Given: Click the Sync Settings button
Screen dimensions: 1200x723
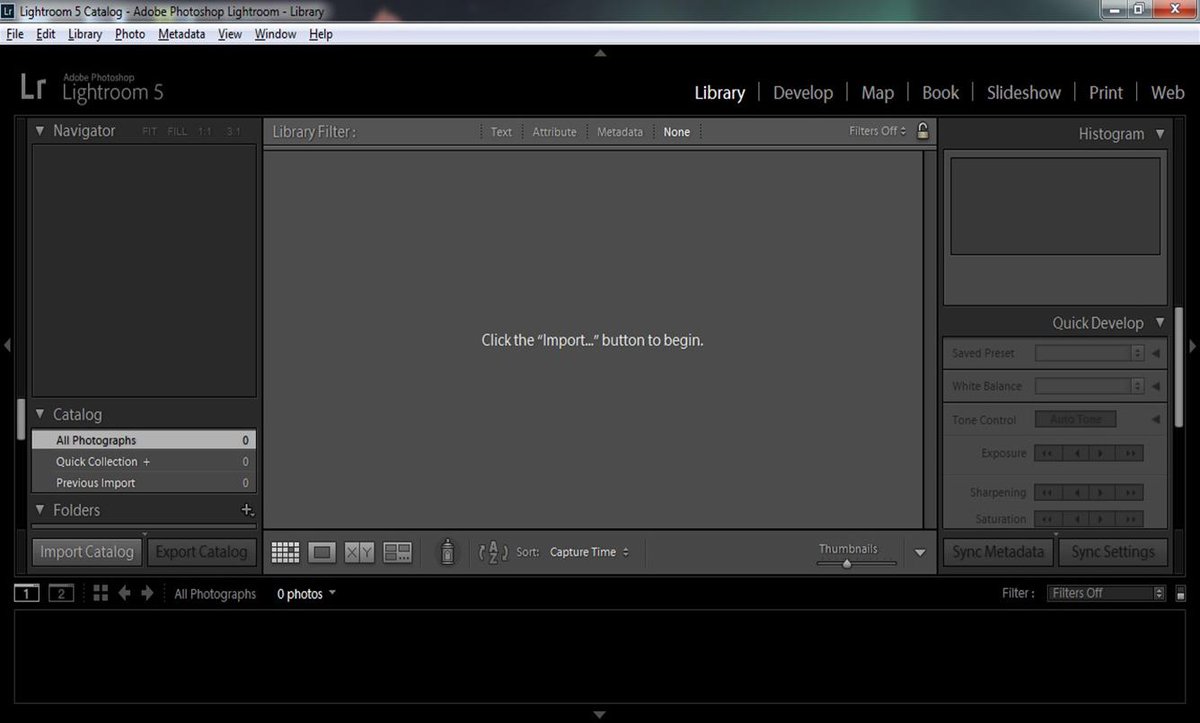Looking at the screenshot, I should coord(1112,552).
